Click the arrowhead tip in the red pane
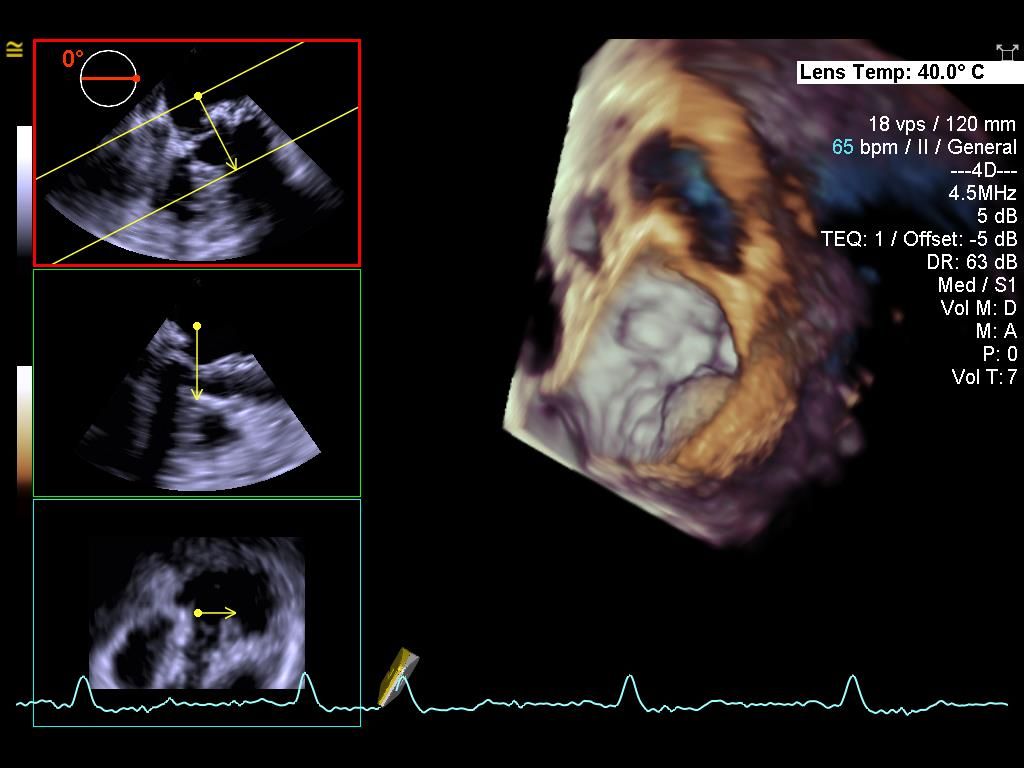 click(235, 169)
